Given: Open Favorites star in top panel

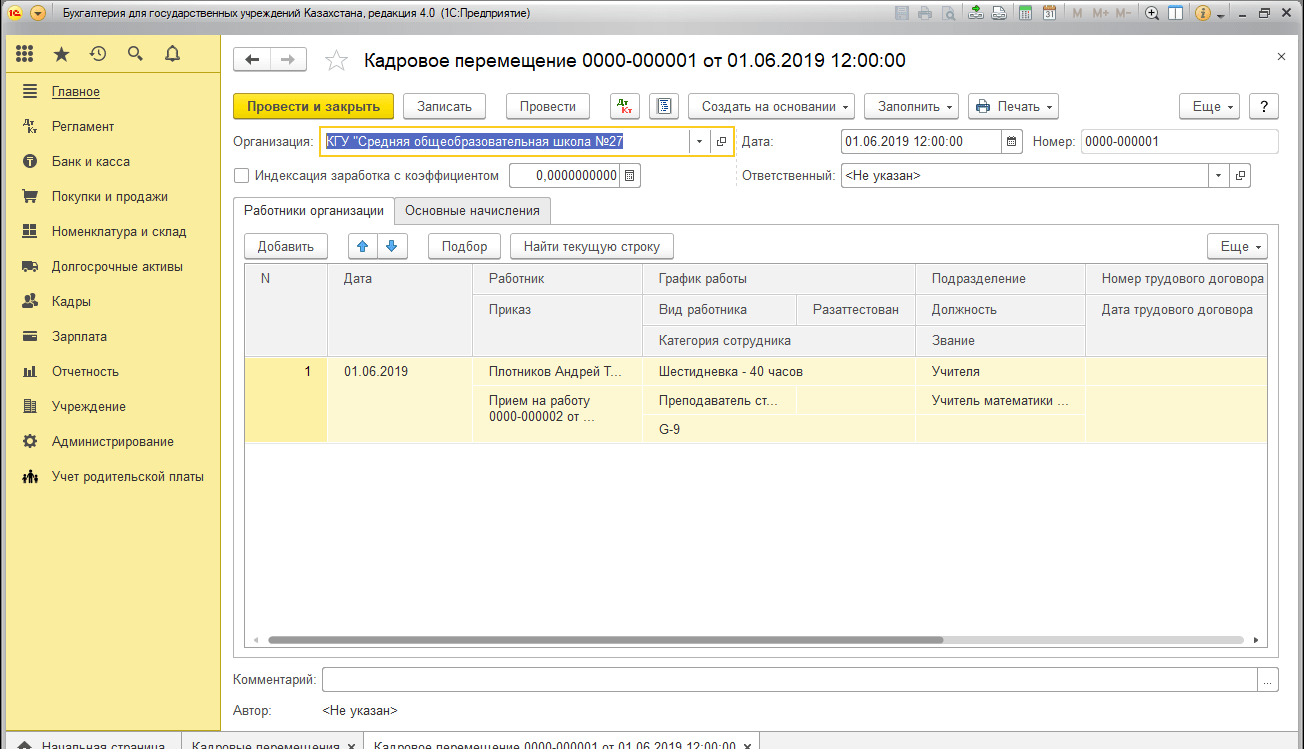Looking at the screenshot, I should pos(61,54).
